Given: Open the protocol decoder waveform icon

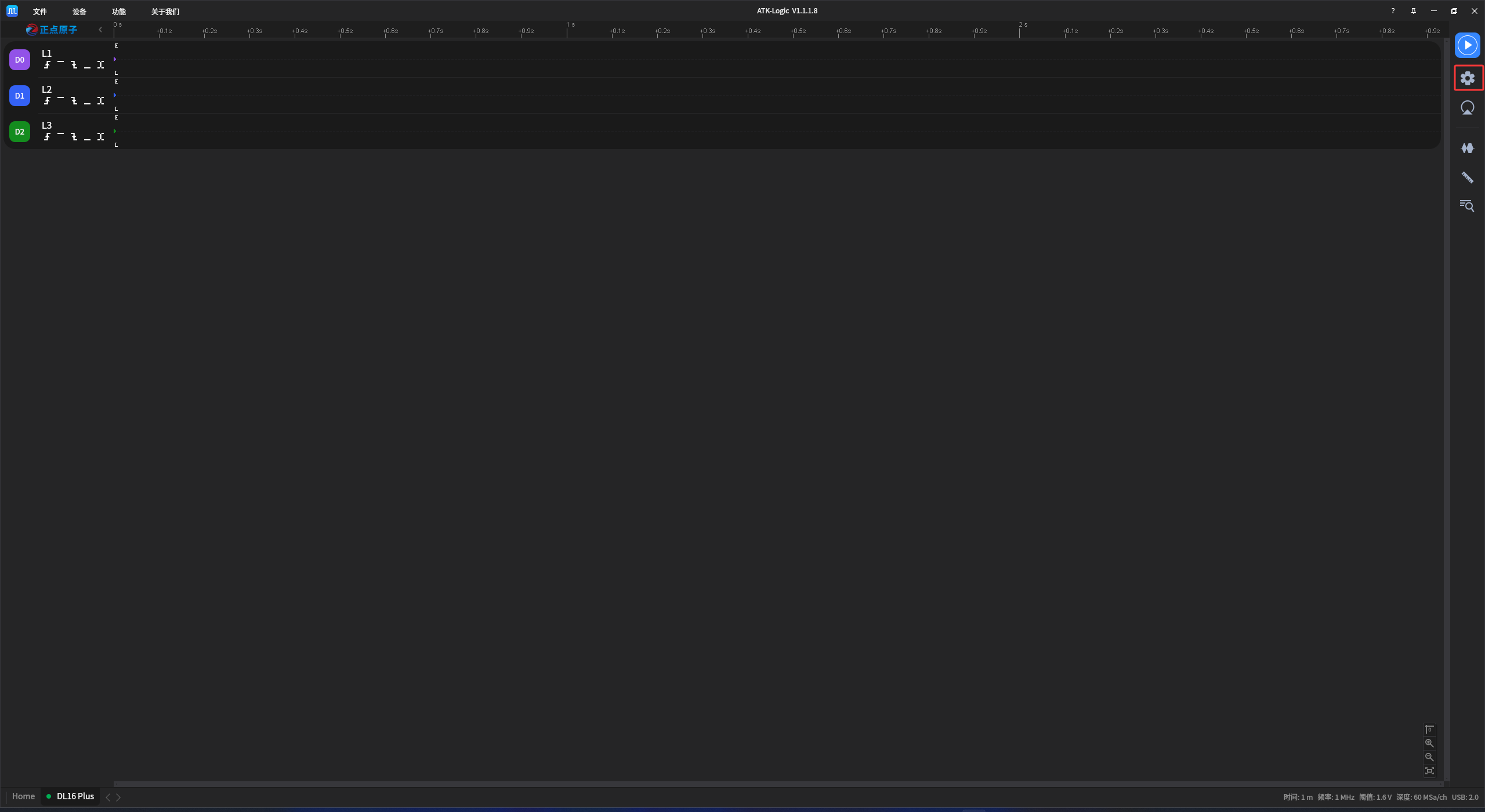Looking at the screenshot, I should [x=1467, y=148].
